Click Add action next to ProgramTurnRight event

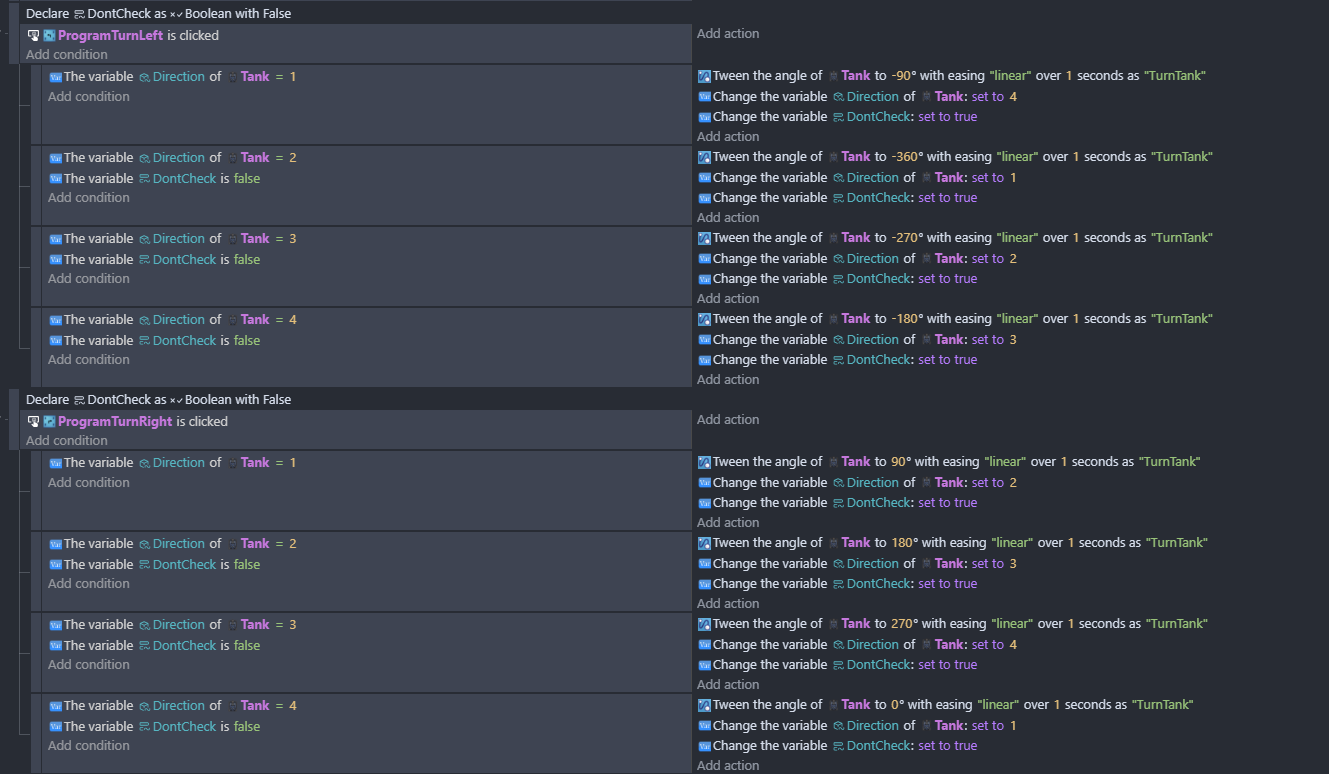pyautogui.click(x=728, y=420)
